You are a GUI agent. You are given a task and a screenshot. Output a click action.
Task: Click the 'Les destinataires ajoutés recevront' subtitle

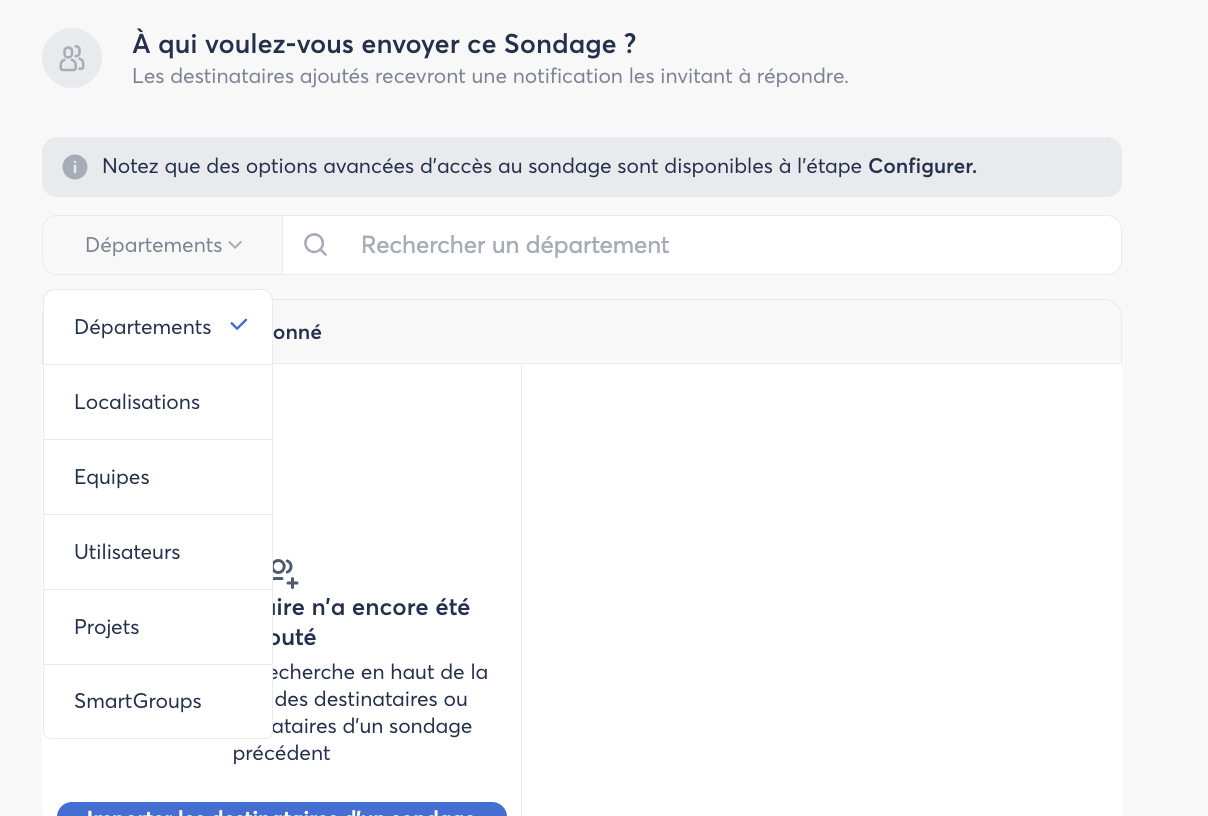click(x=490, y=77)
